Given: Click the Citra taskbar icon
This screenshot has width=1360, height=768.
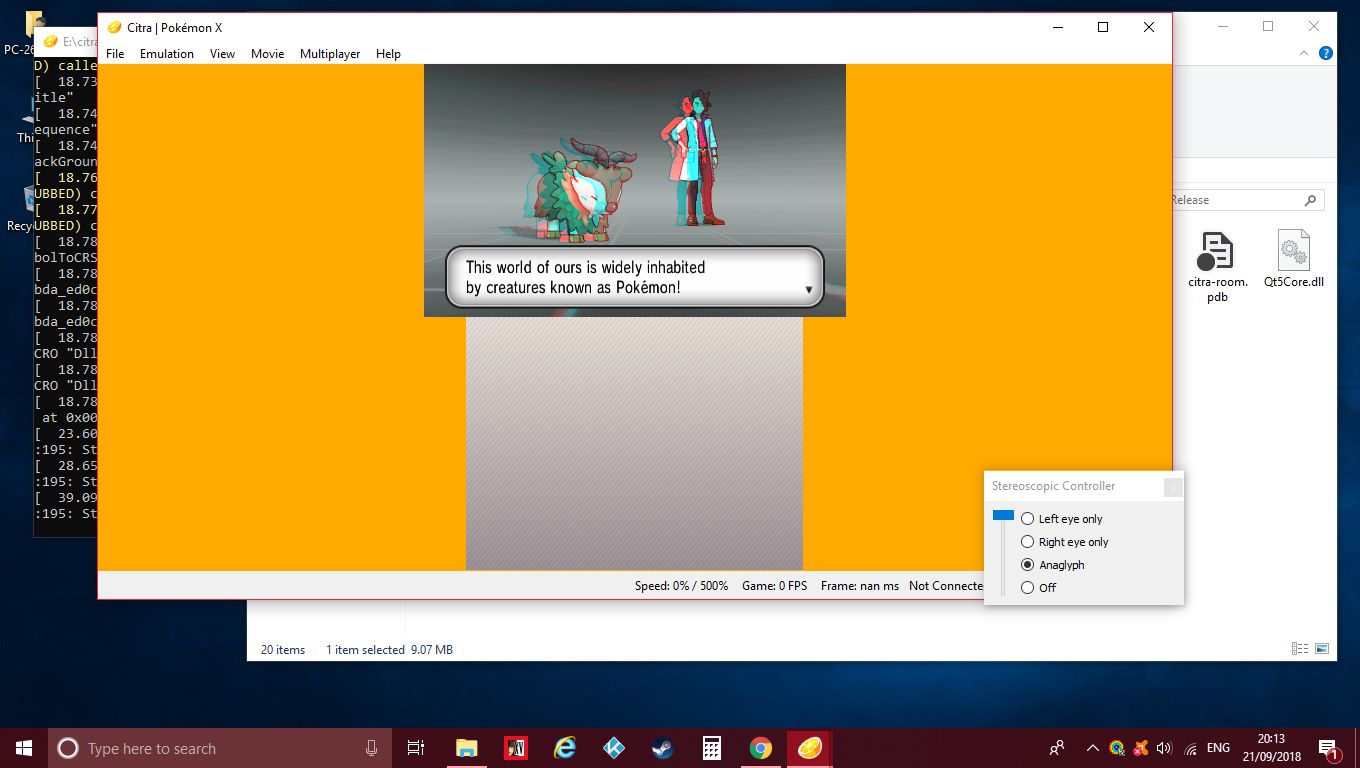Looking at the screenshot, I should tap(810, 748).
